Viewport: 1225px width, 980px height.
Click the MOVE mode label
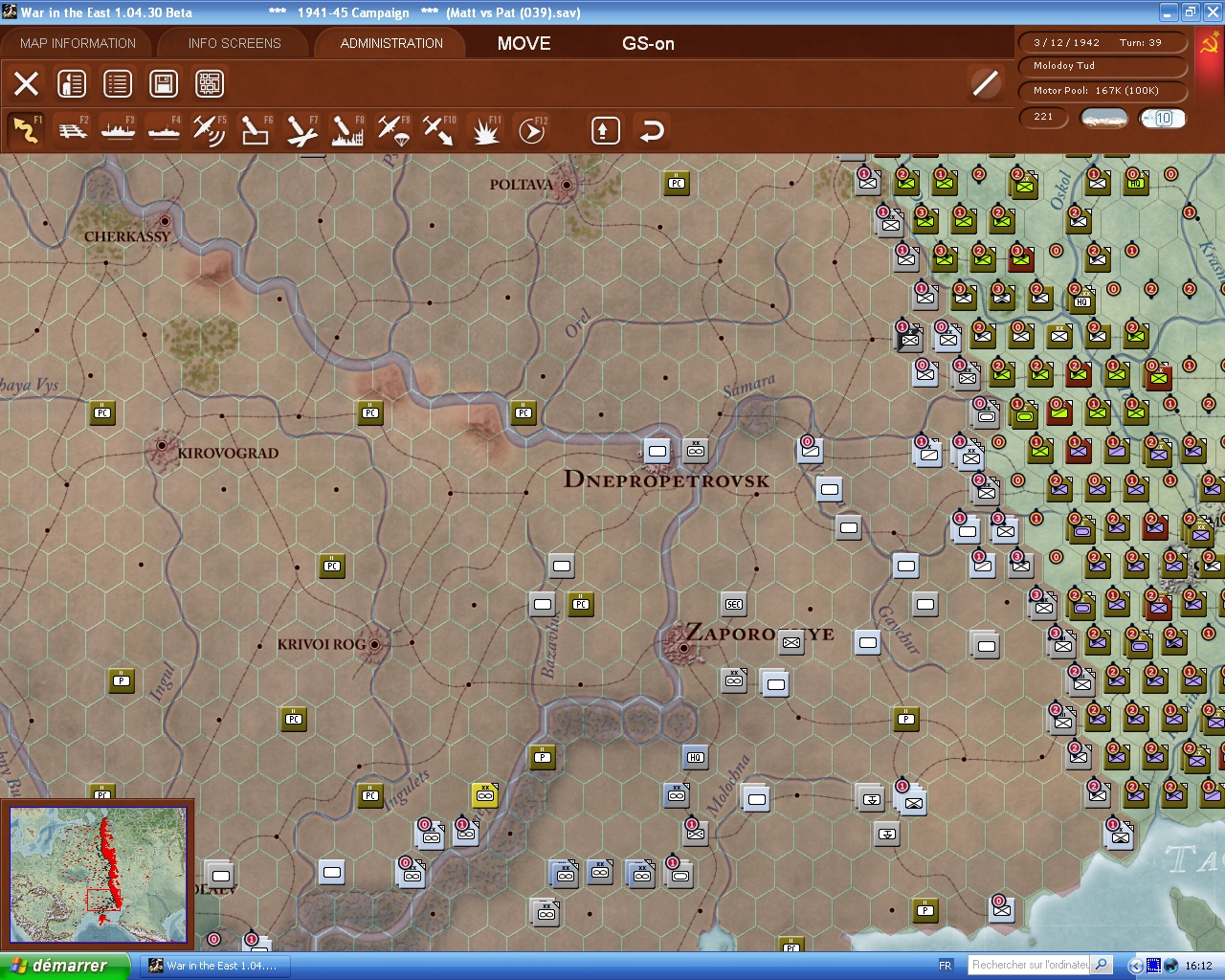point(523,43)
